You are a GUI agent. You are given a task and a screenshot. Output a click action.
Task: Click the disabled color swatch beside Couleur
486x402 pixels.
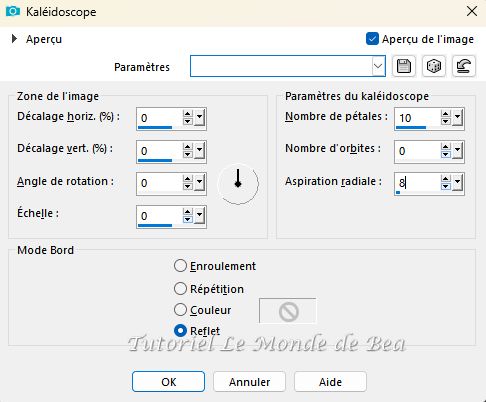pyautogui.click(x=288, y=311)
